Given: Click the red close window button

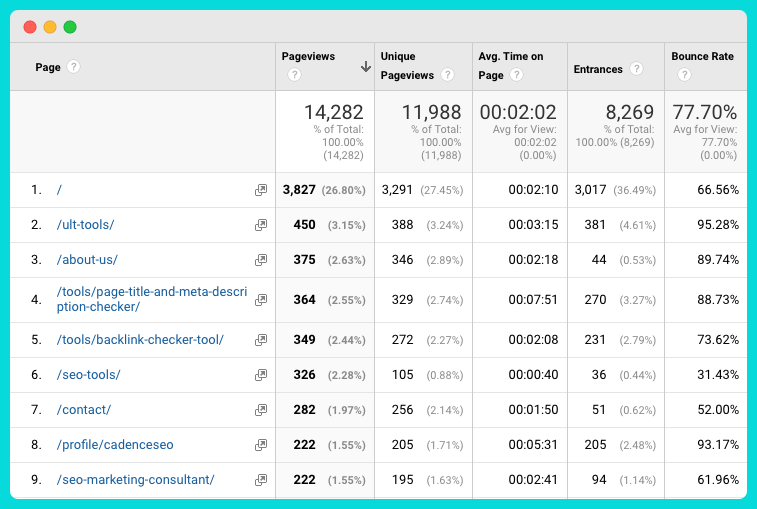Looking at the screenshot, I should tap(30, 27).
